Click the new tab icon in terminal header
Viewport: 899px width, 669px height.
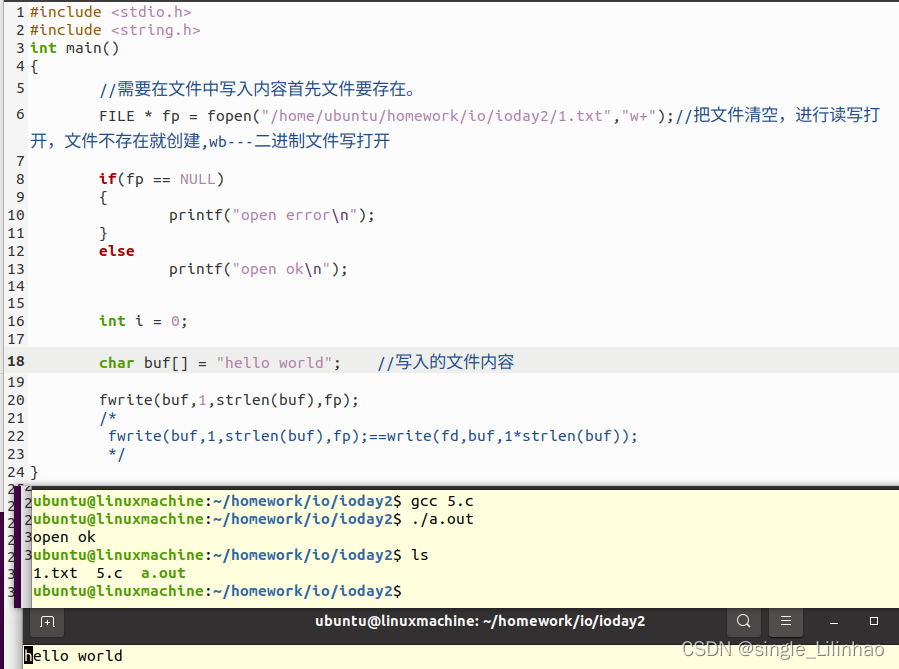(x=48, y=621)
